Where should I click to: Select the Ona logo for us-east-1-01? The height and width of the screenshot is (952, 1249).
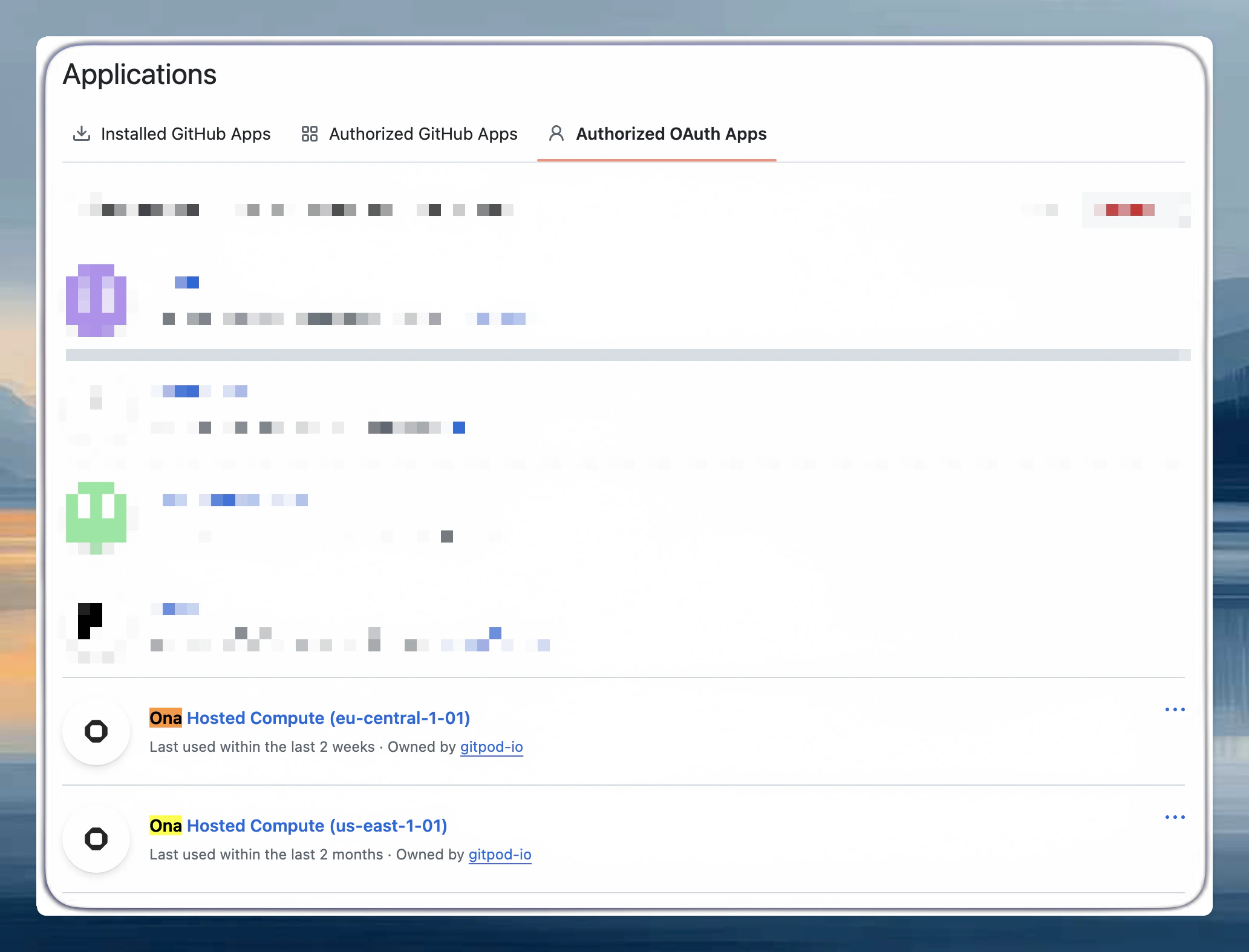click(96, 839)
